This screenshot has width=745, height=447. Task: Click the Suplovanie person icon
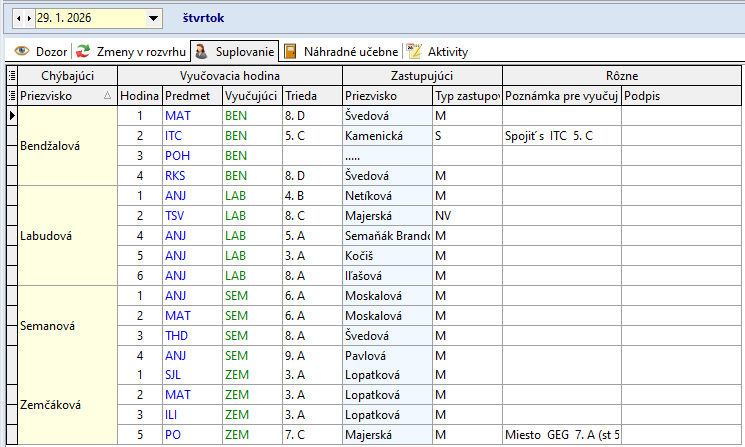pyautogui.click(x=201, y=51)
